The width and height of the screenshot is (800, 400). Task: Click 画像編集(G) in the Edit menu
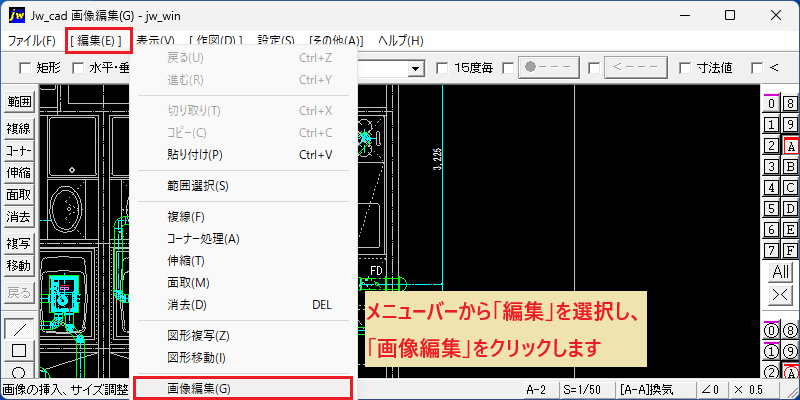(x=243, y=389)
